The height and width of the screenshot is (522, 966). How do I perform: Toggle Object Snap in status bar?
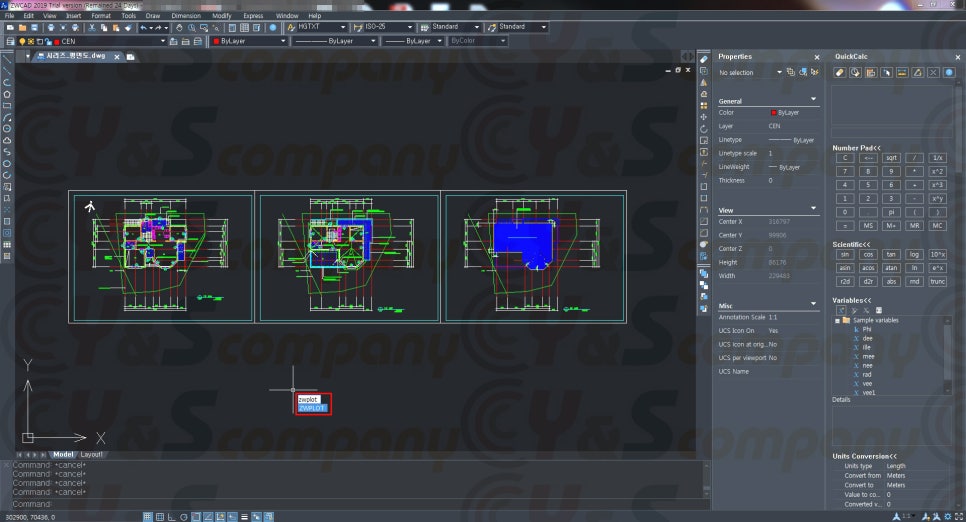click(196, 516)
